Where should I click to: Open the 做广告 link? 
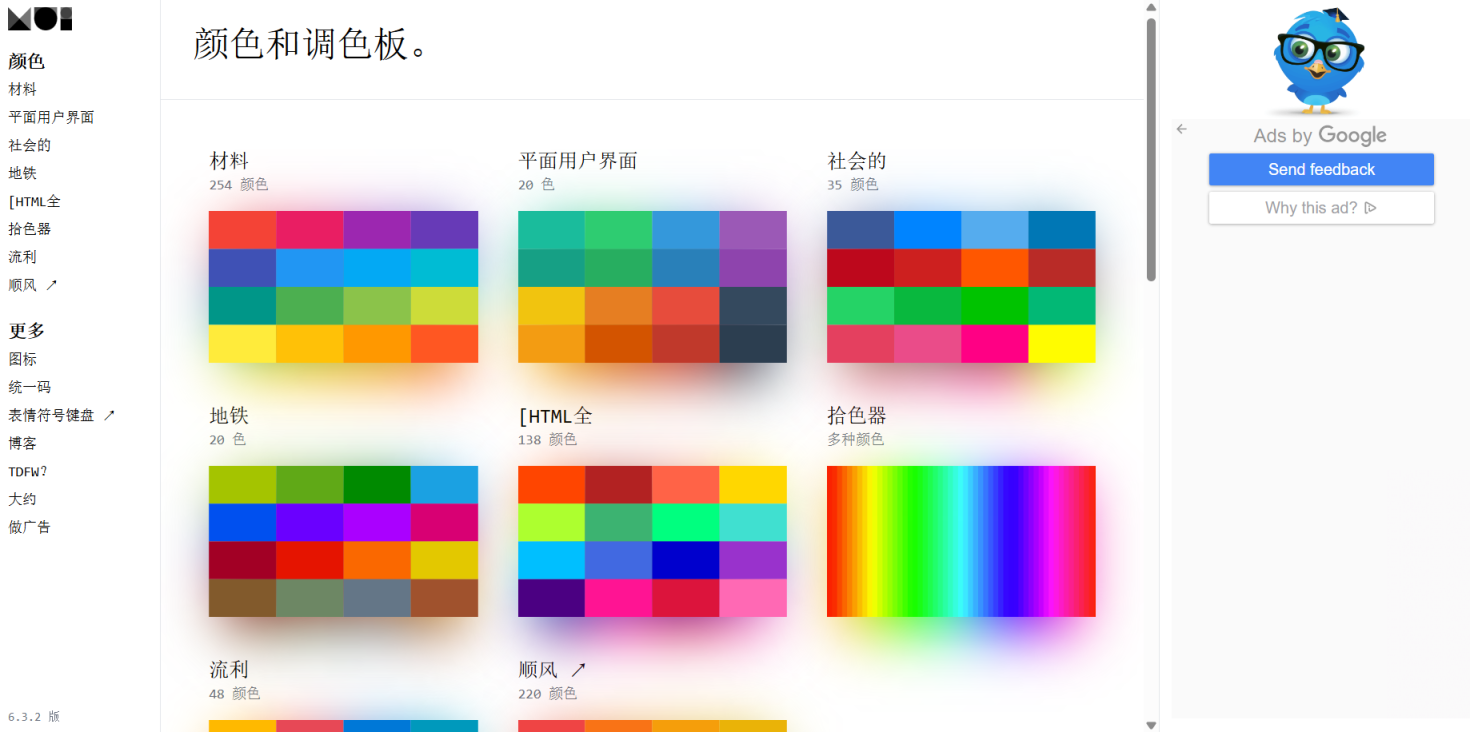(29, 526)
